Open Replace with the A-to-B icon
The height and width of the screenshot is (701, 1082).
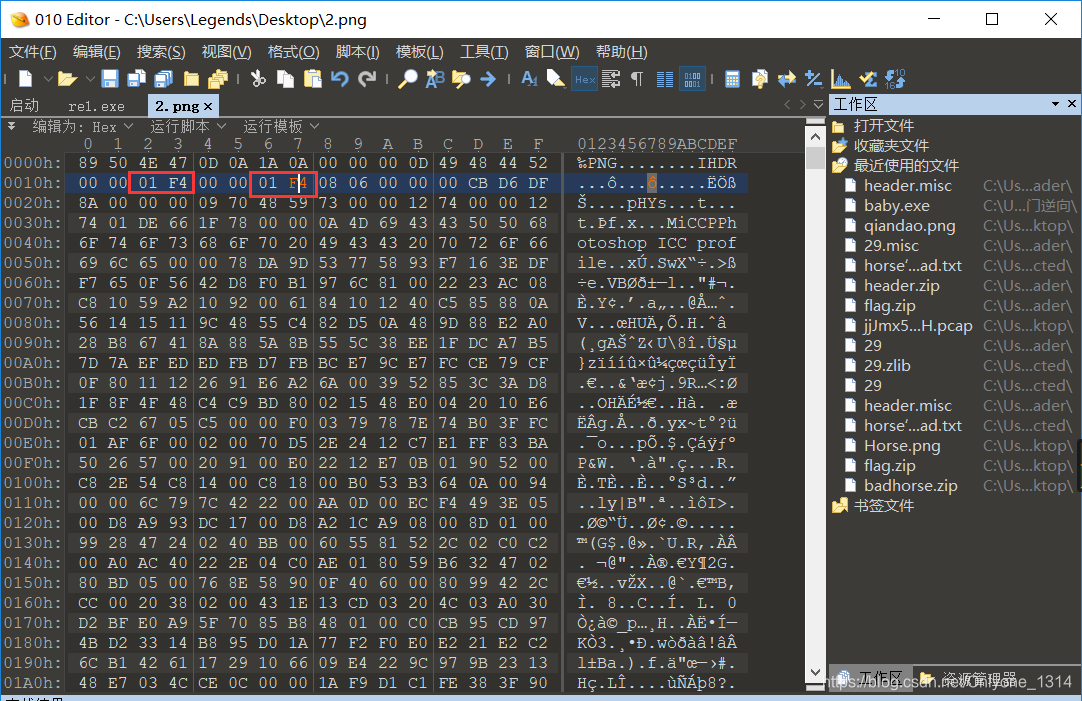pyautogui.click(x=435, y=79)
